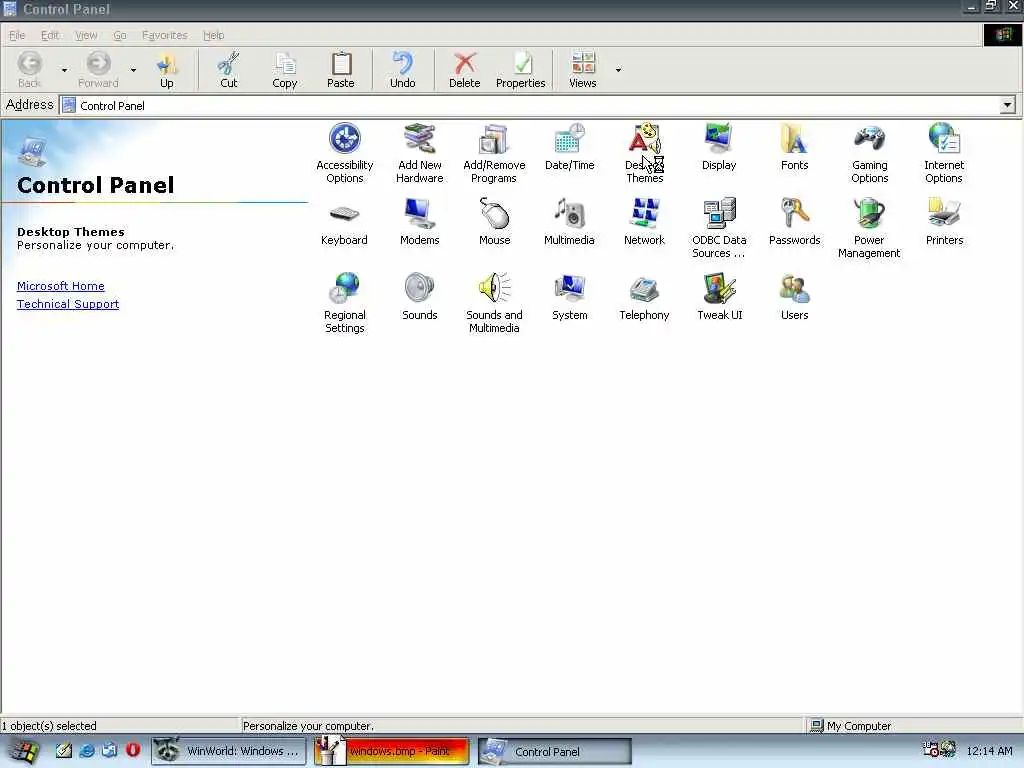Click the Views toolbar button
Image resolution: width=1024 pixels, height=768 pixels.
[x=583, y=70]
